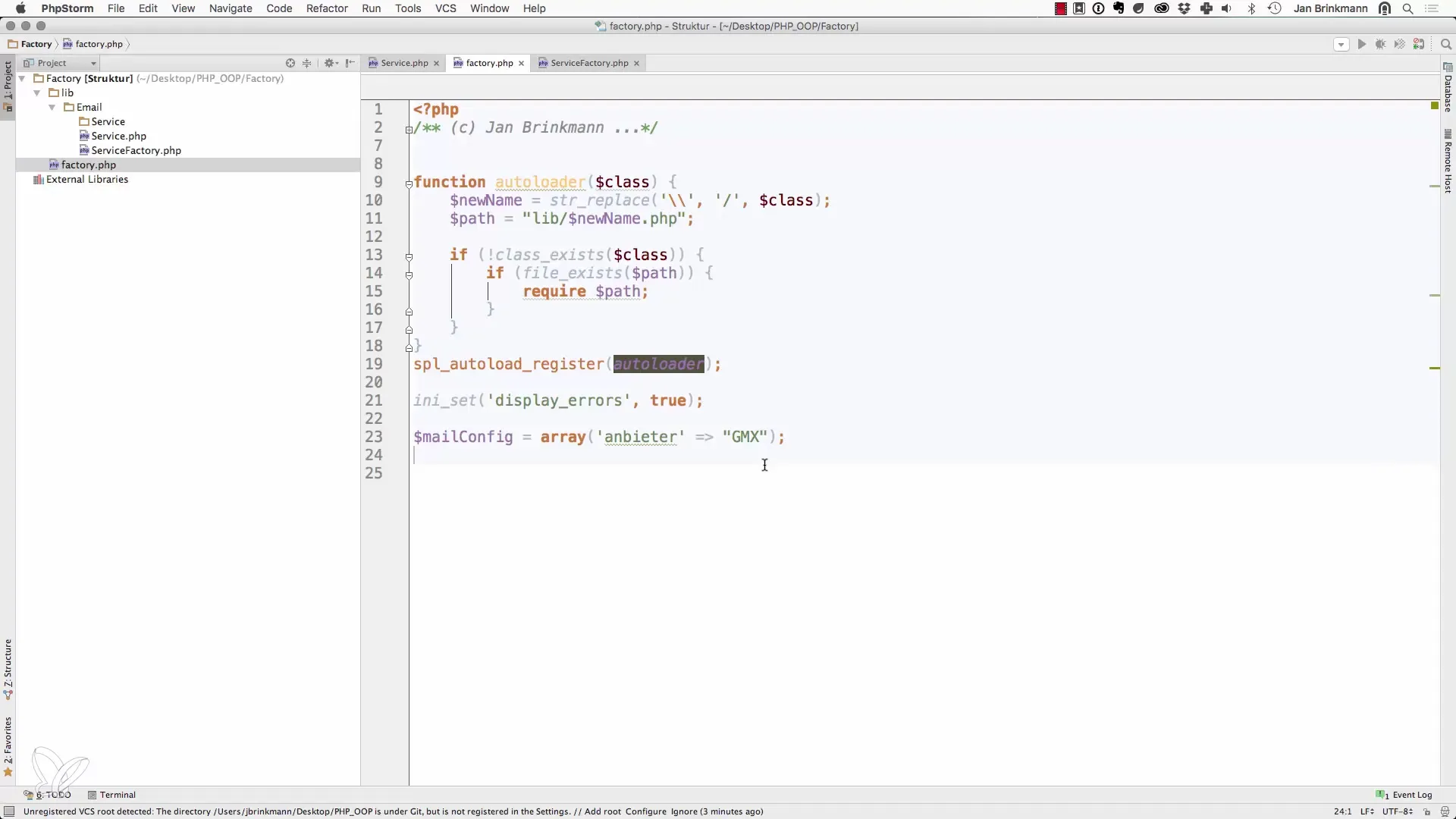This screenshot has height=819, width=1456.
Task: Click the Debug bug icon in toolbar
Action: 1381,44
